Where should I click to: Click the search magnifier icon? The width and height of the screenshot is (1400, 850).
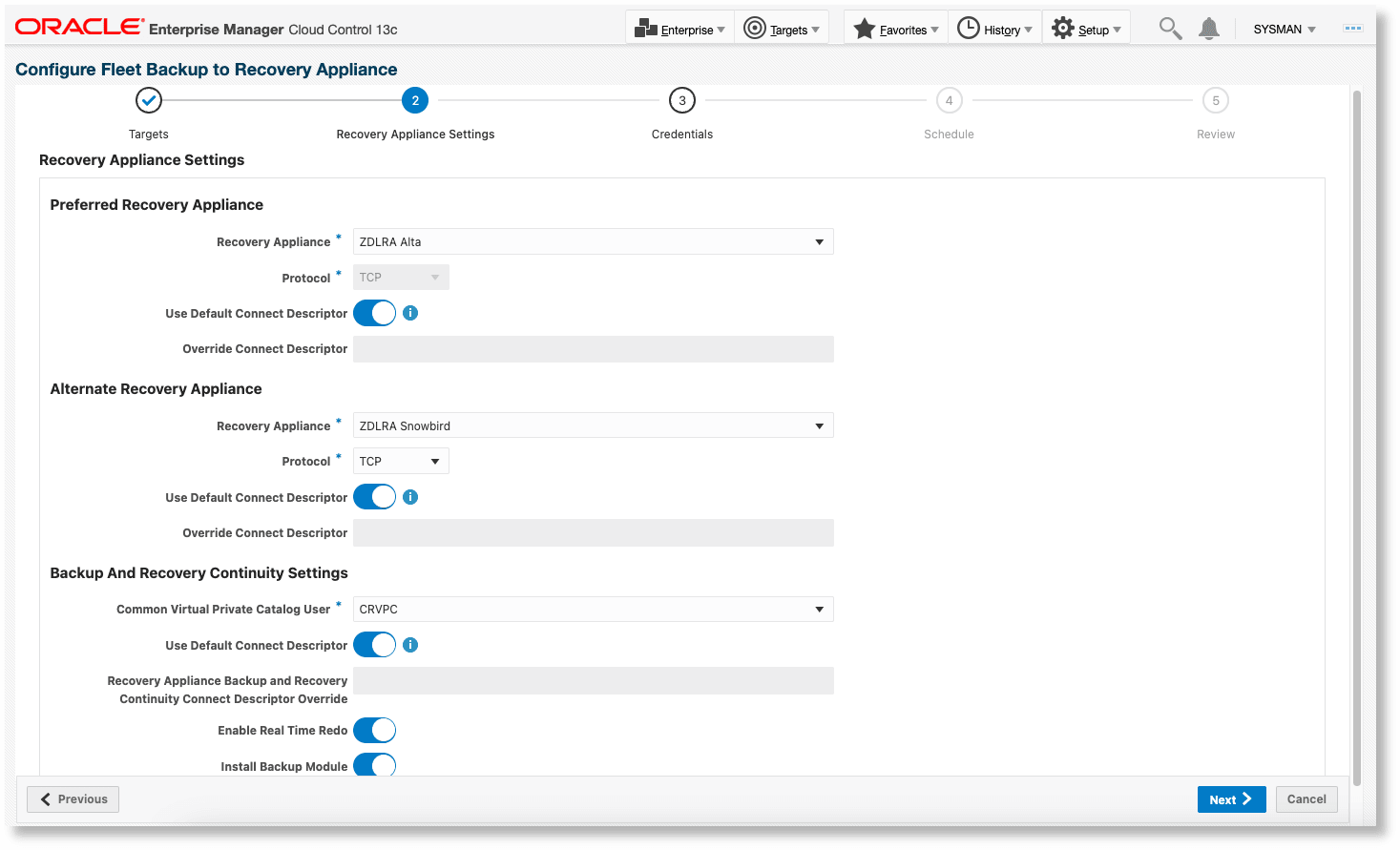pos(1169,27)
